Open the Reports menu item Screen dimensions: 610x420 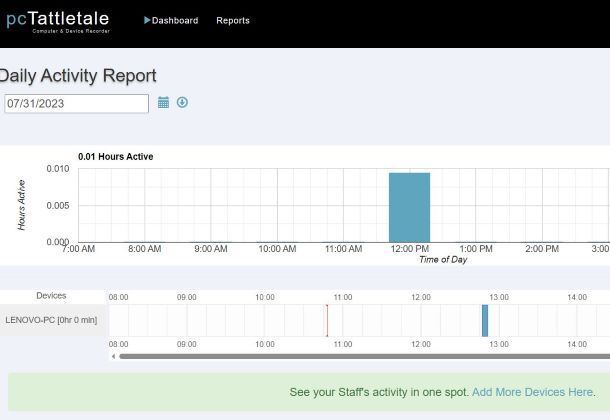click(233, 21)
